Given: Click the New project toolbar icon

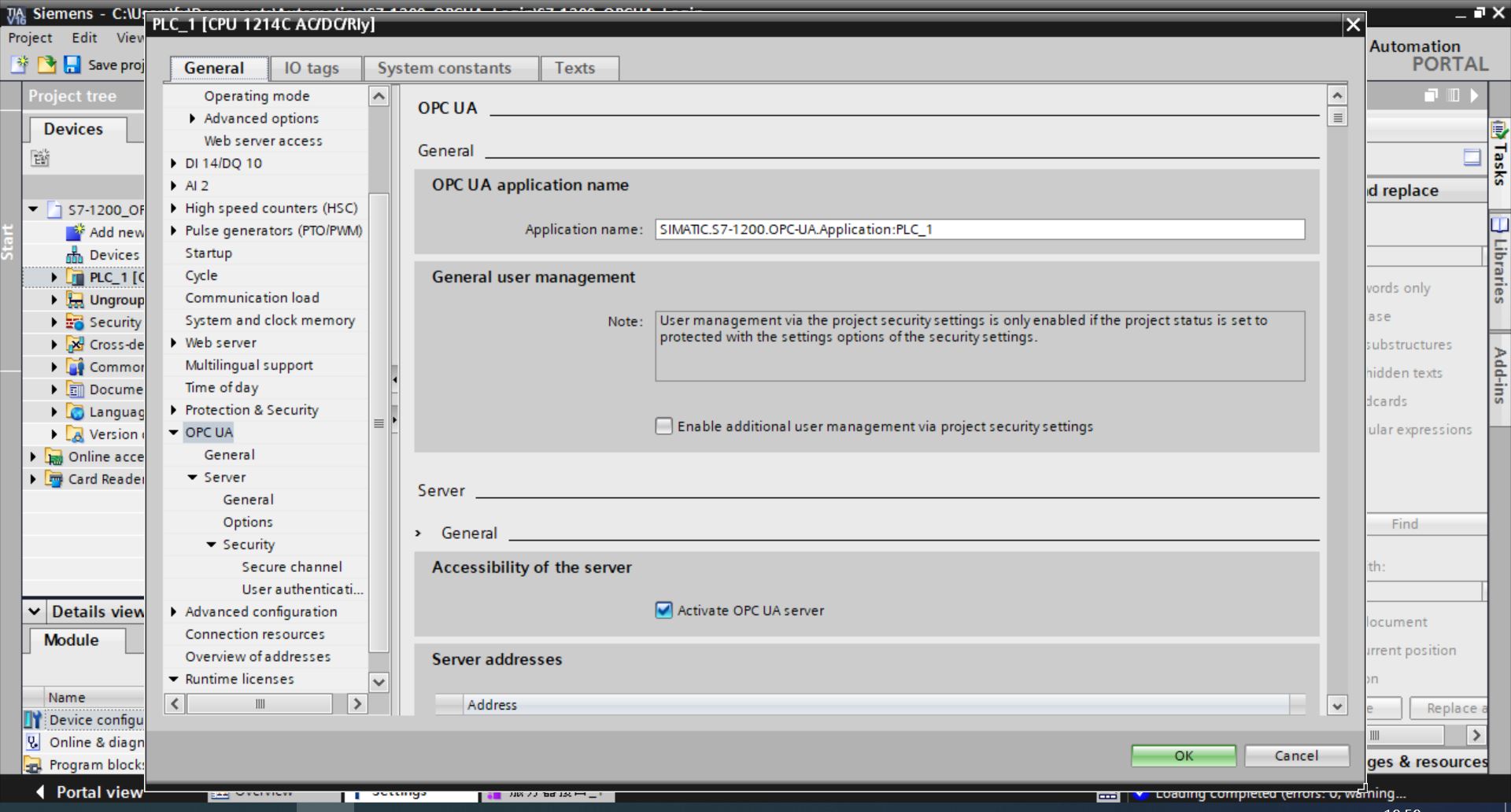Looking at the screenshot, I should 20,65.
